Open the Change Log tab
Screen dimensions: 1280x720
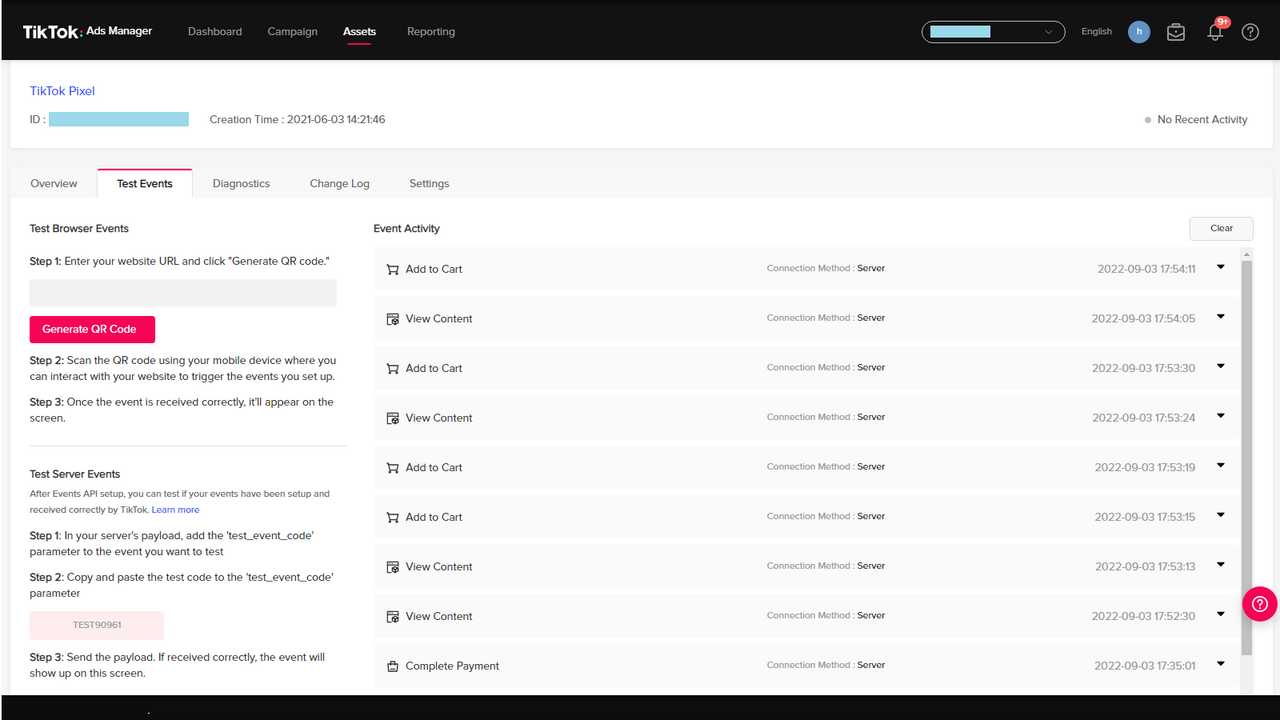click(x=339, y=183)
